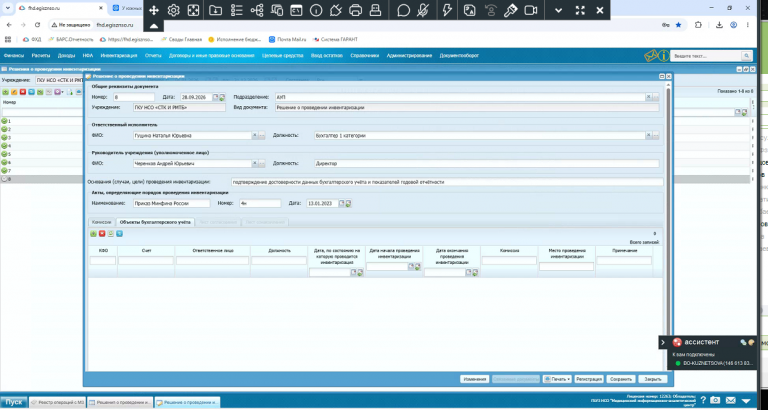Open the command console icon in remote toolbar

(x=296, y=10)
